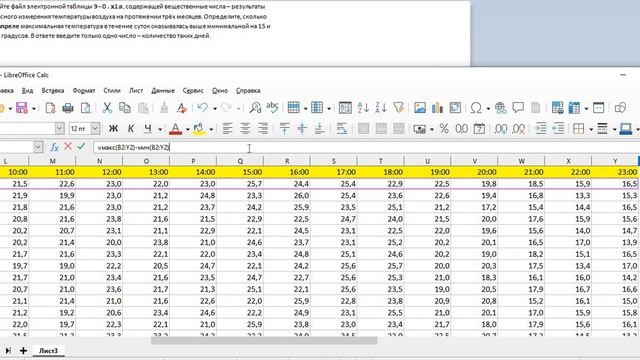Toggle align left
Viewport: 640px width, 360px height.
(227, 129)
